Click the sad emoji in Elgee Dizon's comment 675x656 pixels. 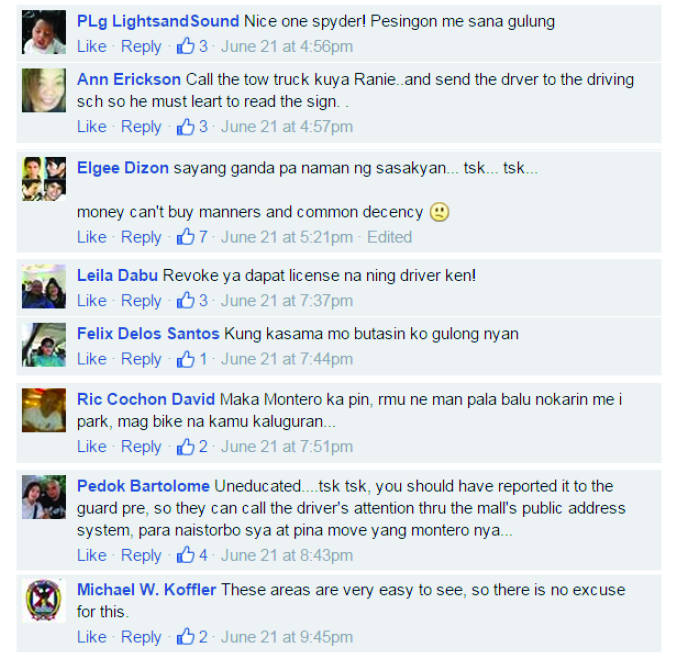click(x=440, y=212)
